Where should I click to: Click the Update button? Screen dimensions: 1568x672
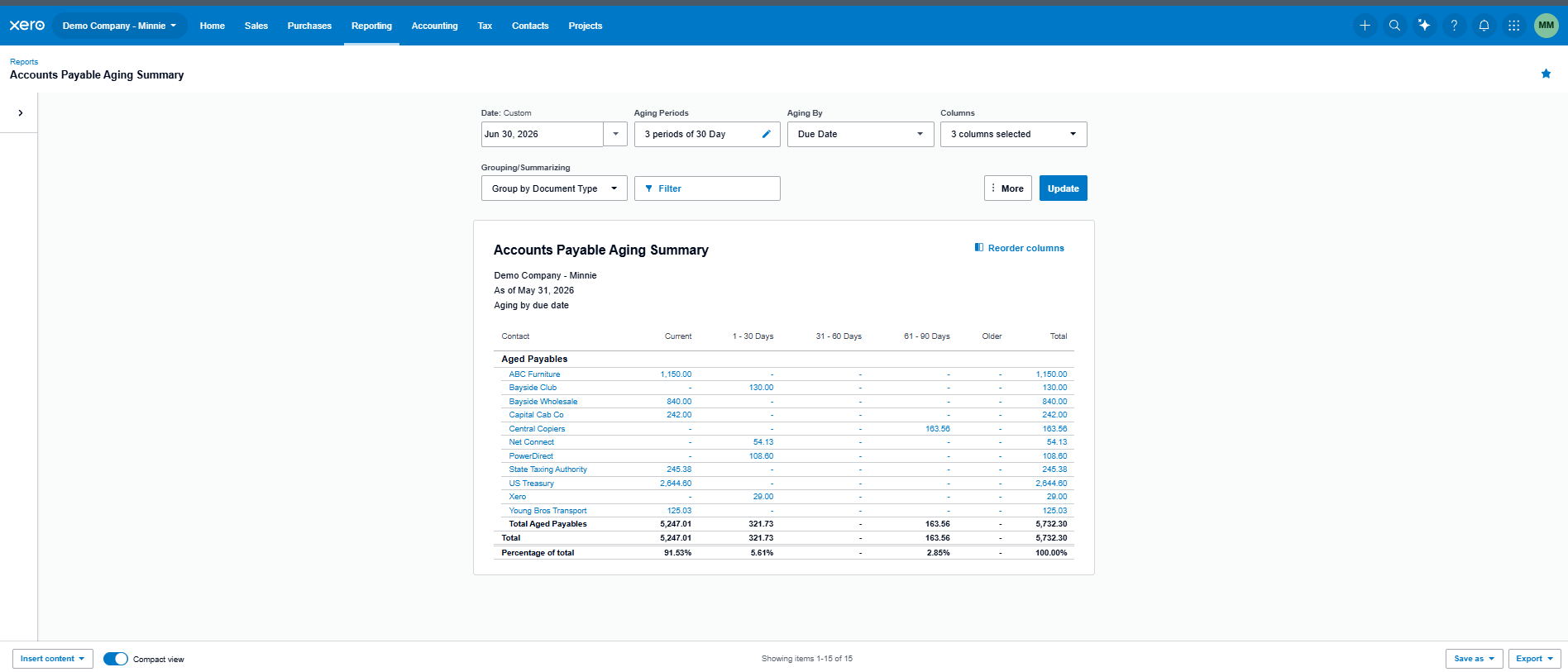click(1063, 188)
